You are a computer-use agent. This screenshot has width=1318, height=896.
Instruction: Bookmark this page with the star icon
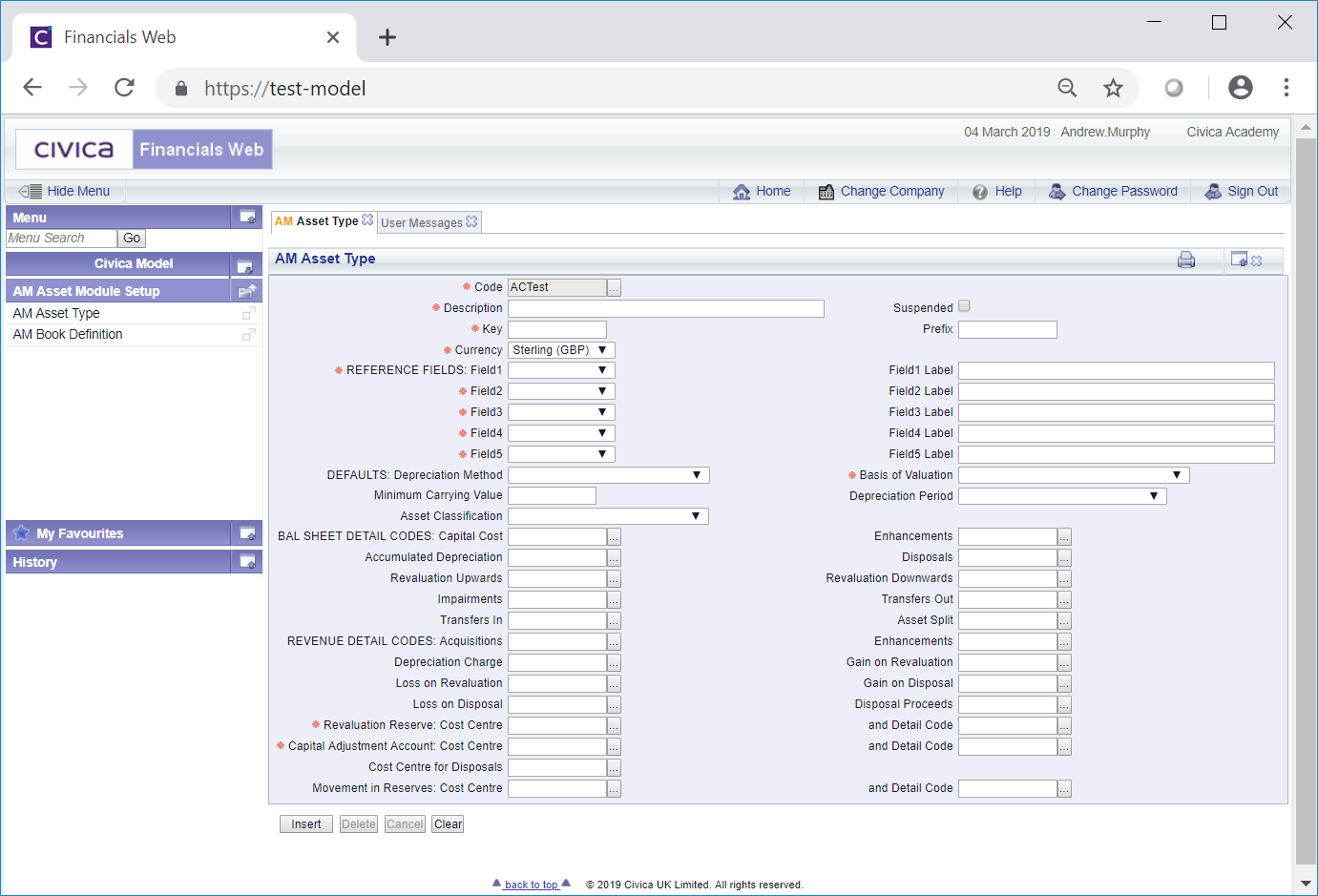tap(1113, 88)
